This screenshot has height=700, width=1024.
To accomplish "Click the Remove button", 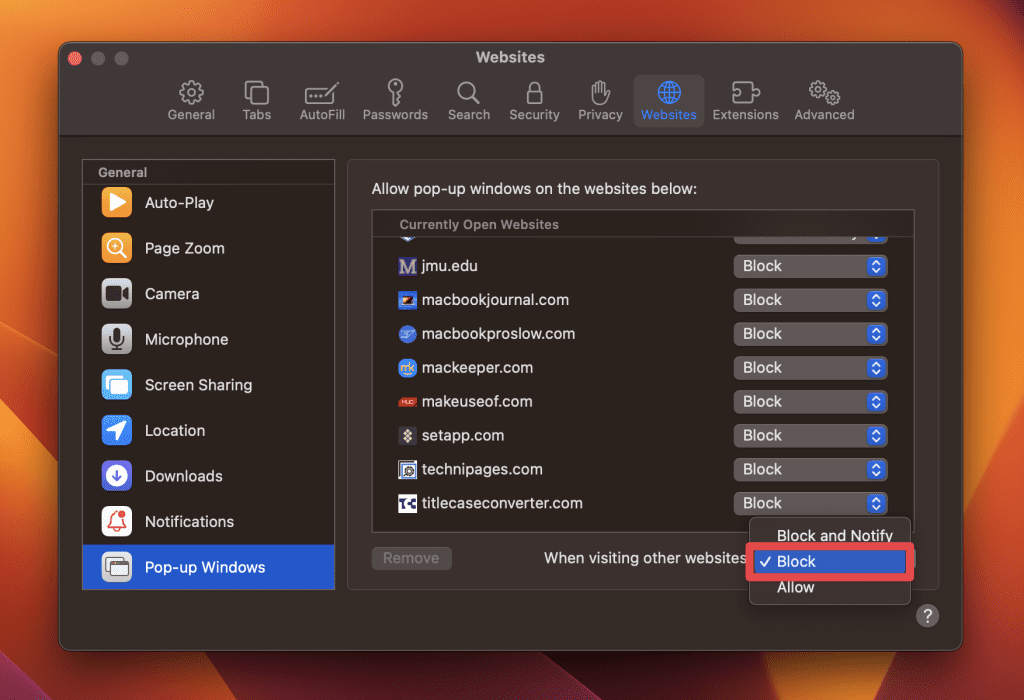I will (411, 558).
